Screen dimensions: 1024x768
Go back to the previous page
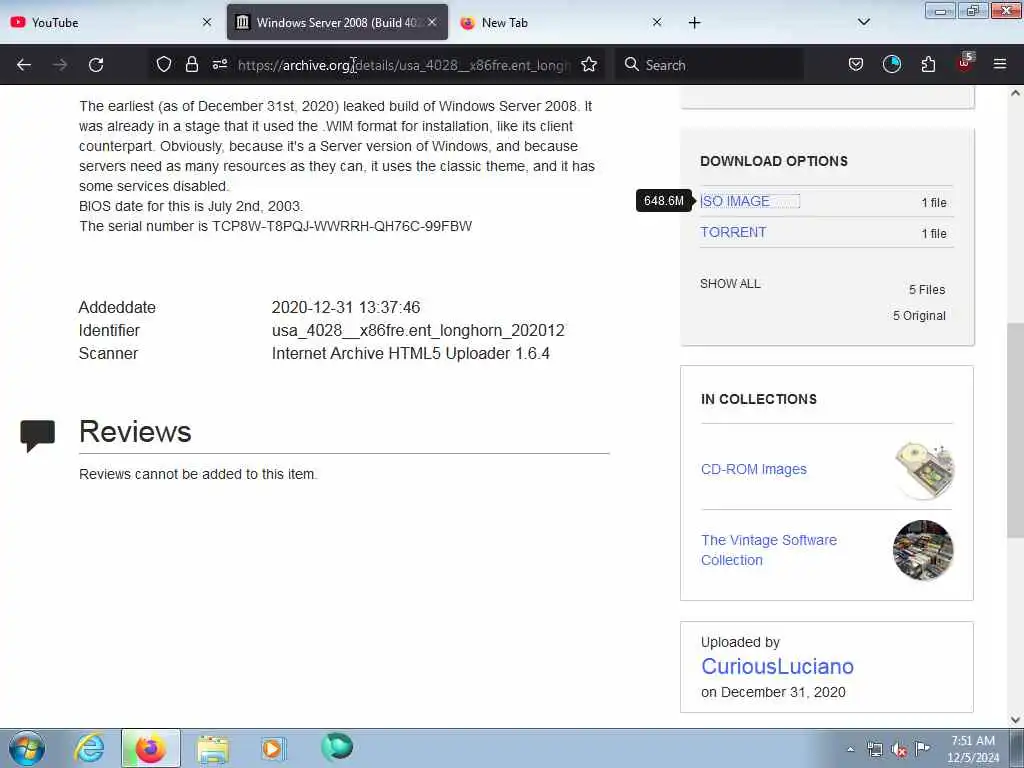[x=24, y=65]
